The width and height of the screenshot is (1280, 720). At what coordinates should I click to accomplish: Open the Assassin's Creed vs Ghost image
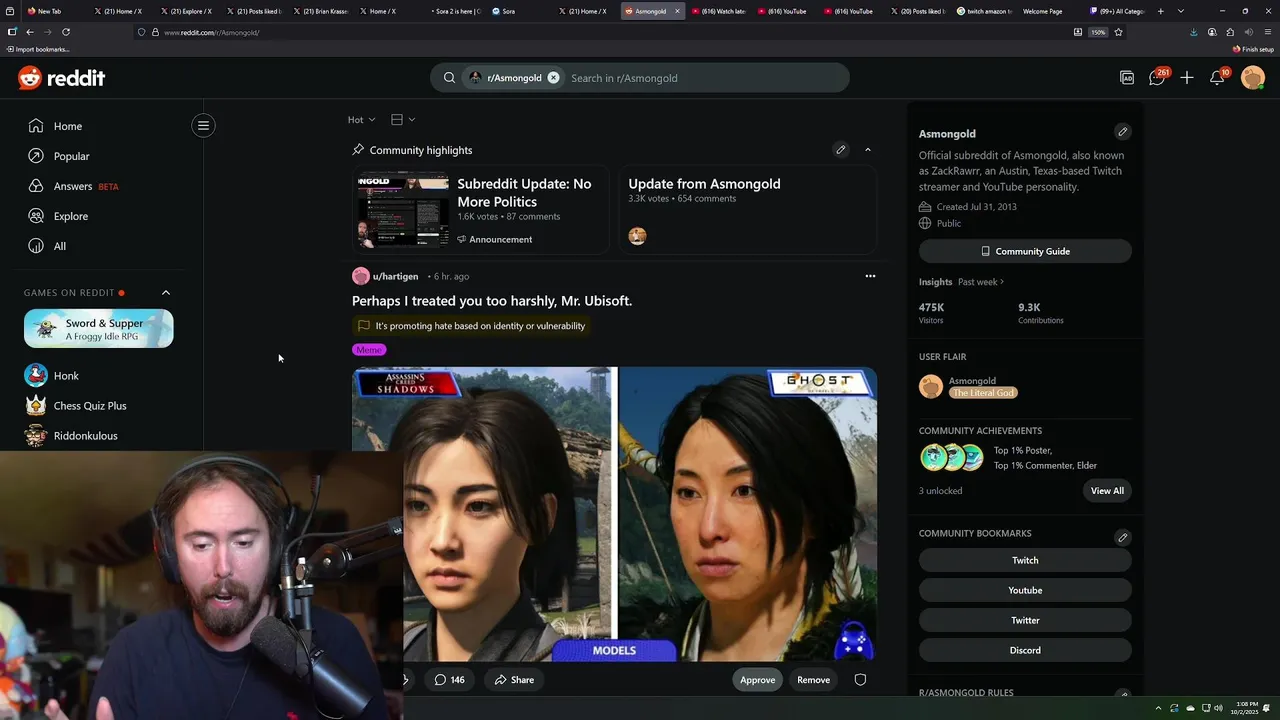[x=614, y=514]
